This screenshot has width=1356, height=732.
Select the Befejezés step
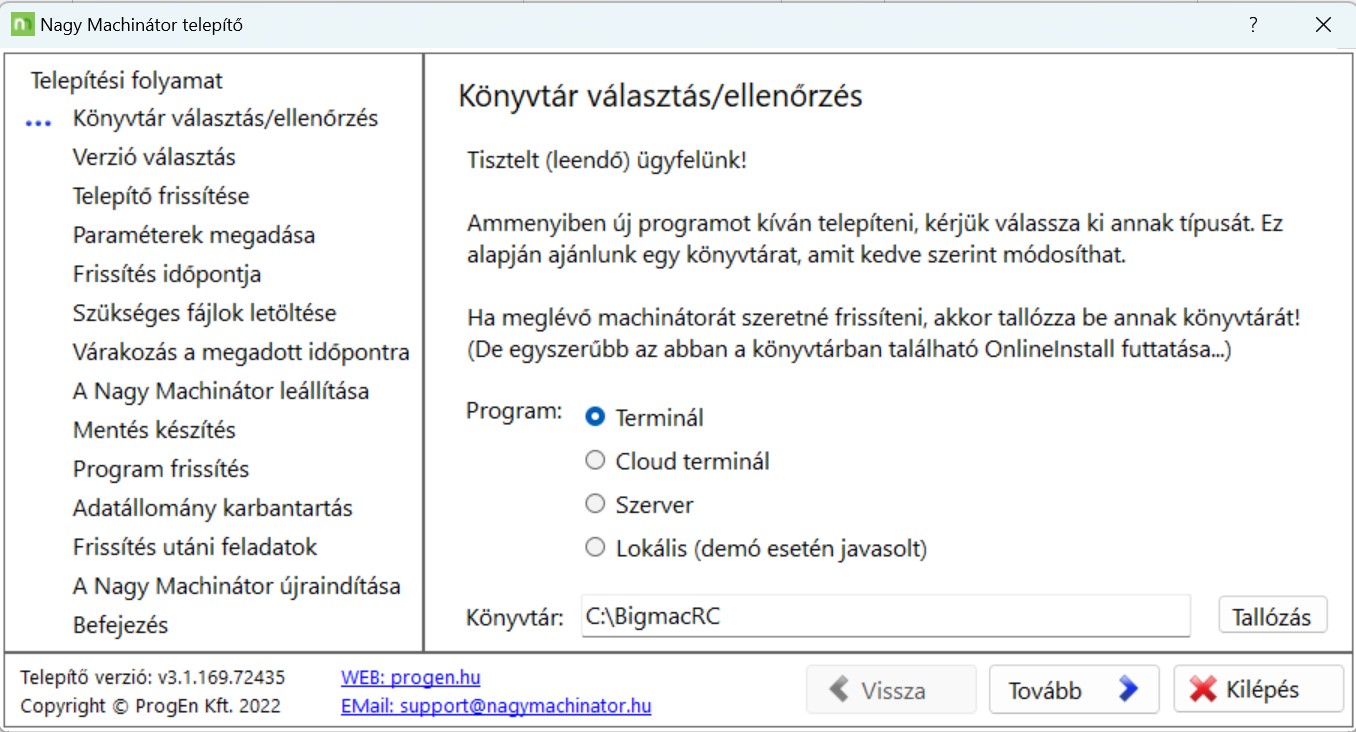[x=120, y=625]
